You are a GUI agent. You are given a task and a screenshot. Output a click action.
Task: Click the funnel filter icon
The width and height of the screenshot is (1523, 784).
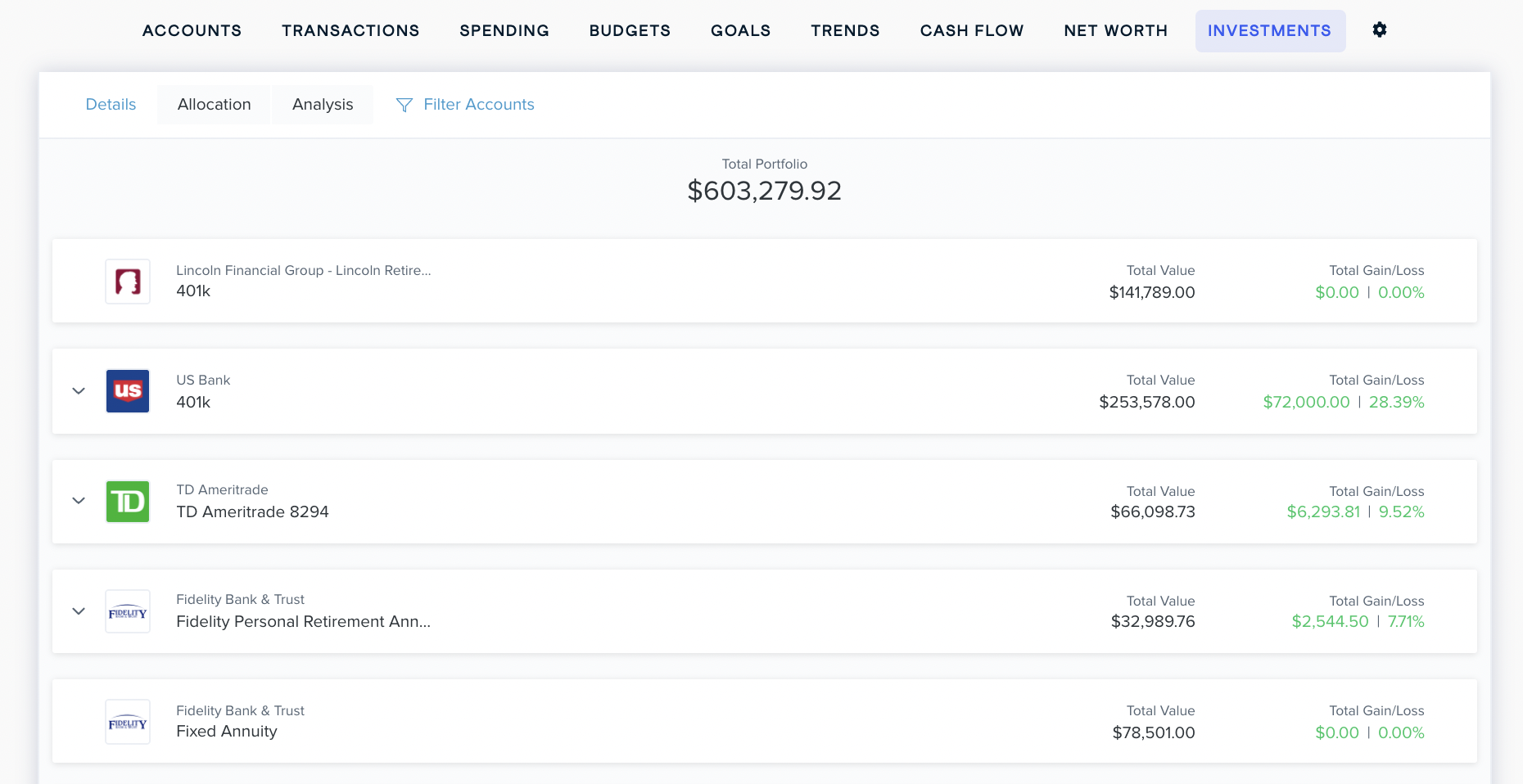(404, 105)
